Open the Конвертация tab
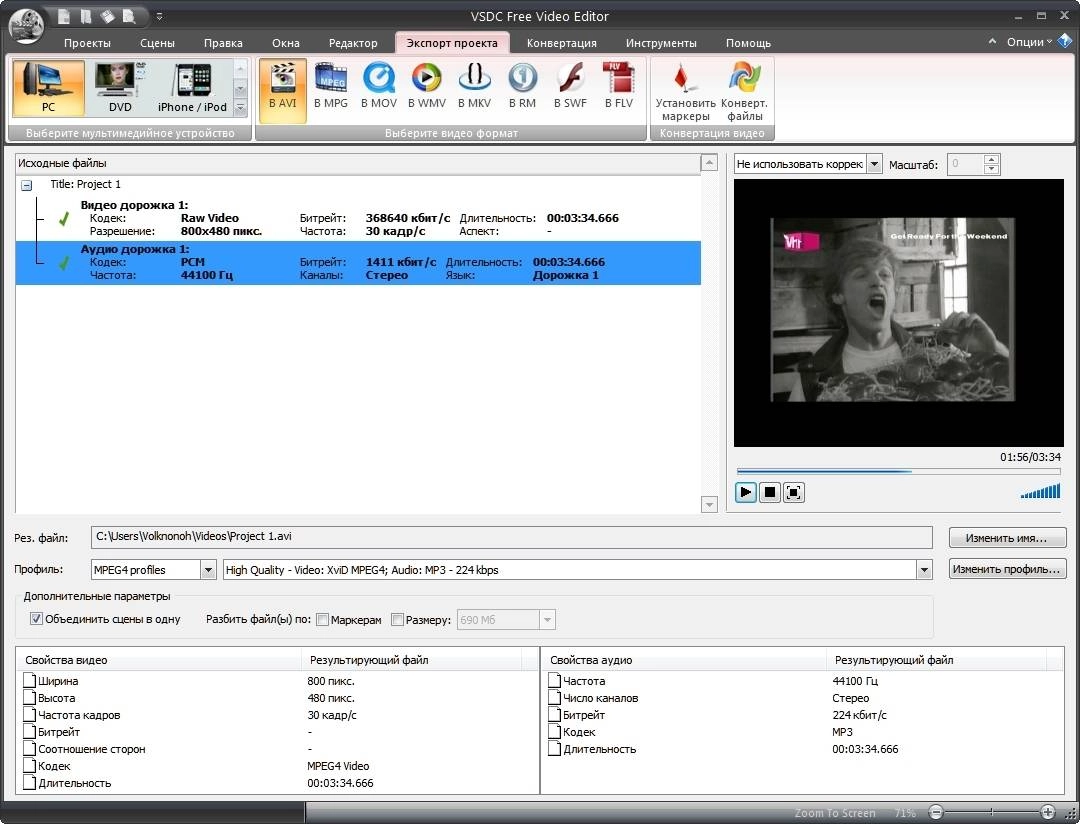This screenshot has height=824, width=1080. (561, 43)
